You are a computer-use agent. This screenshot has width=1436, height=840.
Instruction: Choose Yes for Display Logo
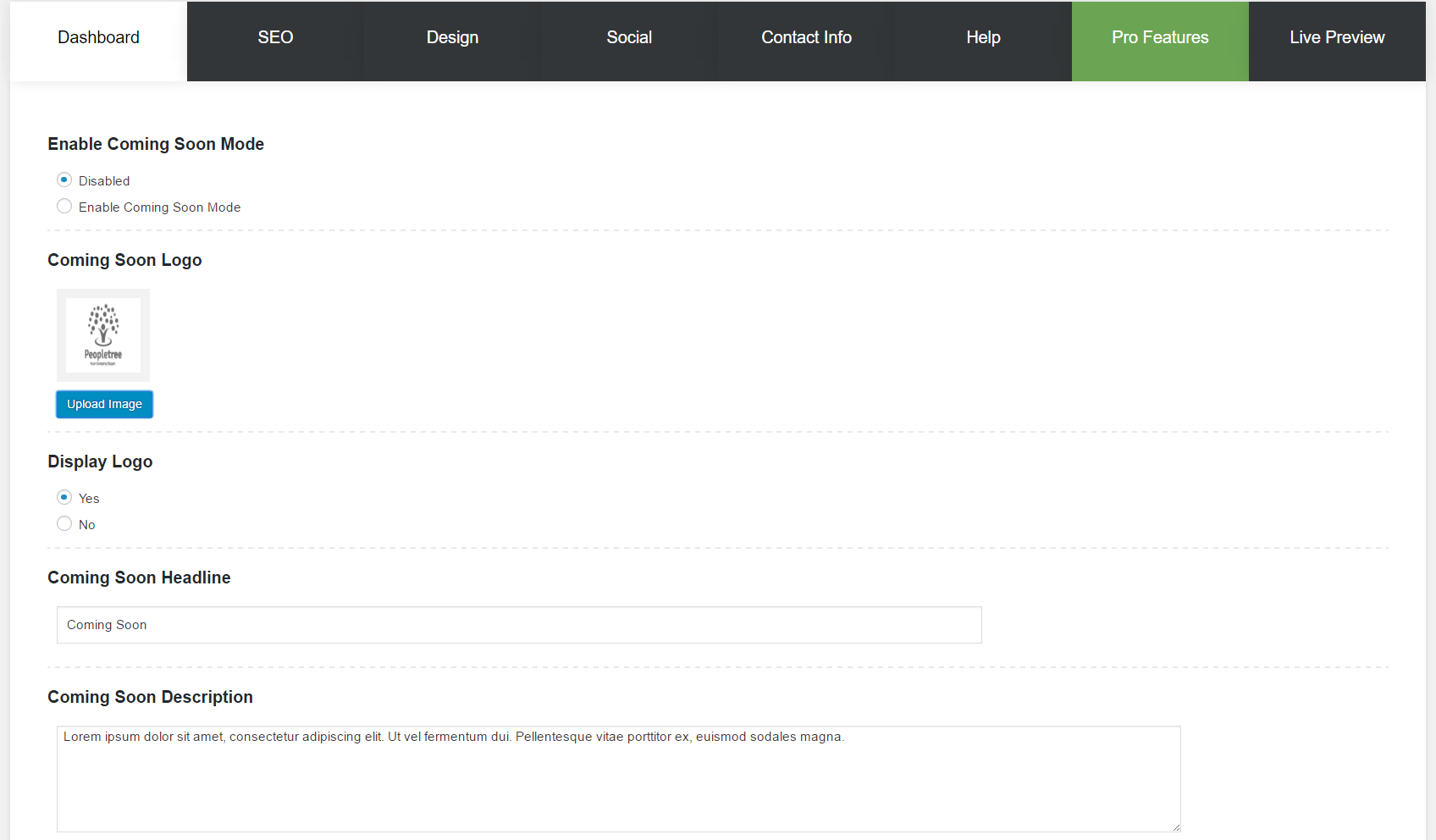click(64, 497)
